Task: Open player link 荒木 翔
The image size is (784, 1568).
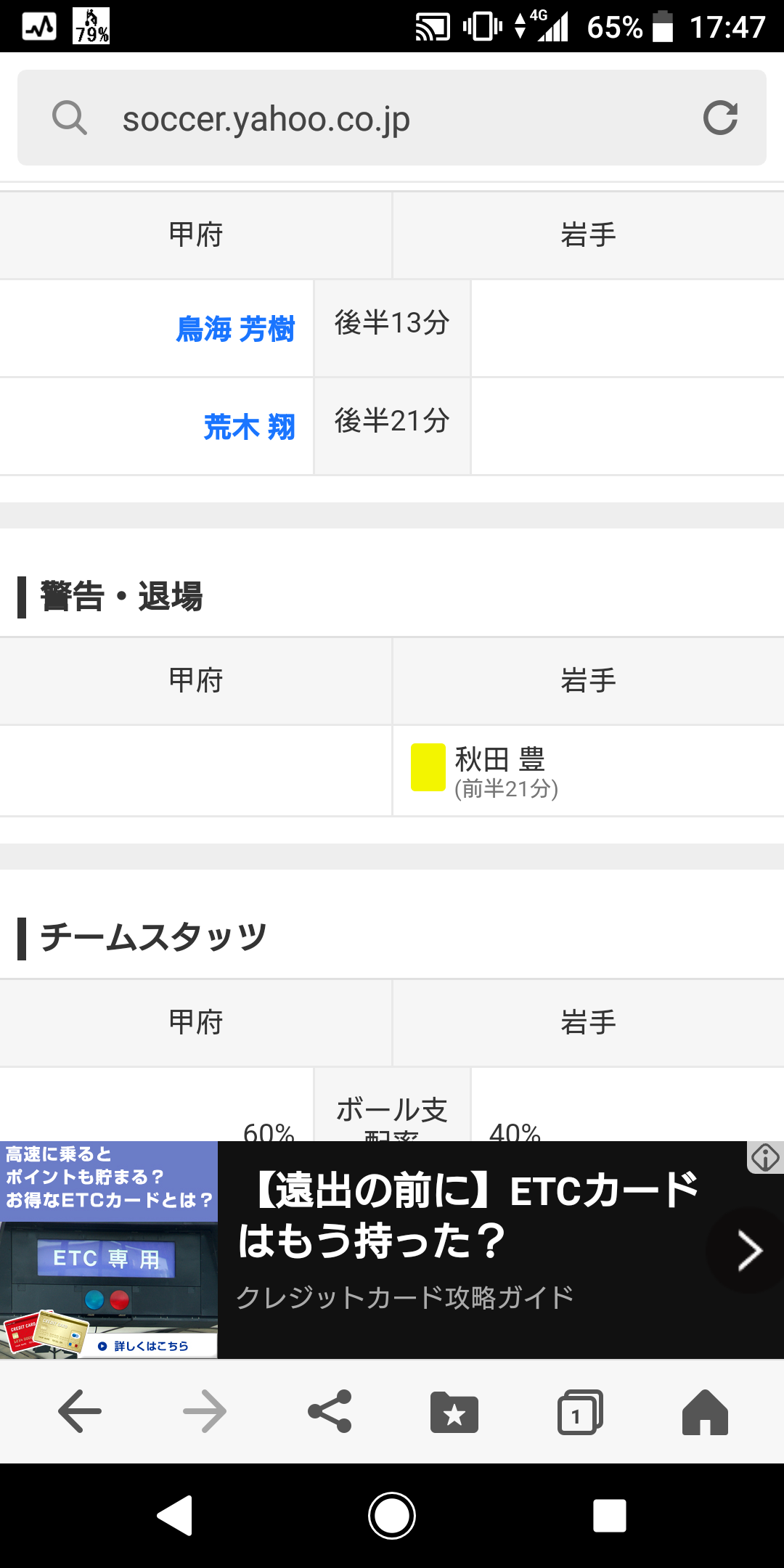Action: [x=249, y=427]
